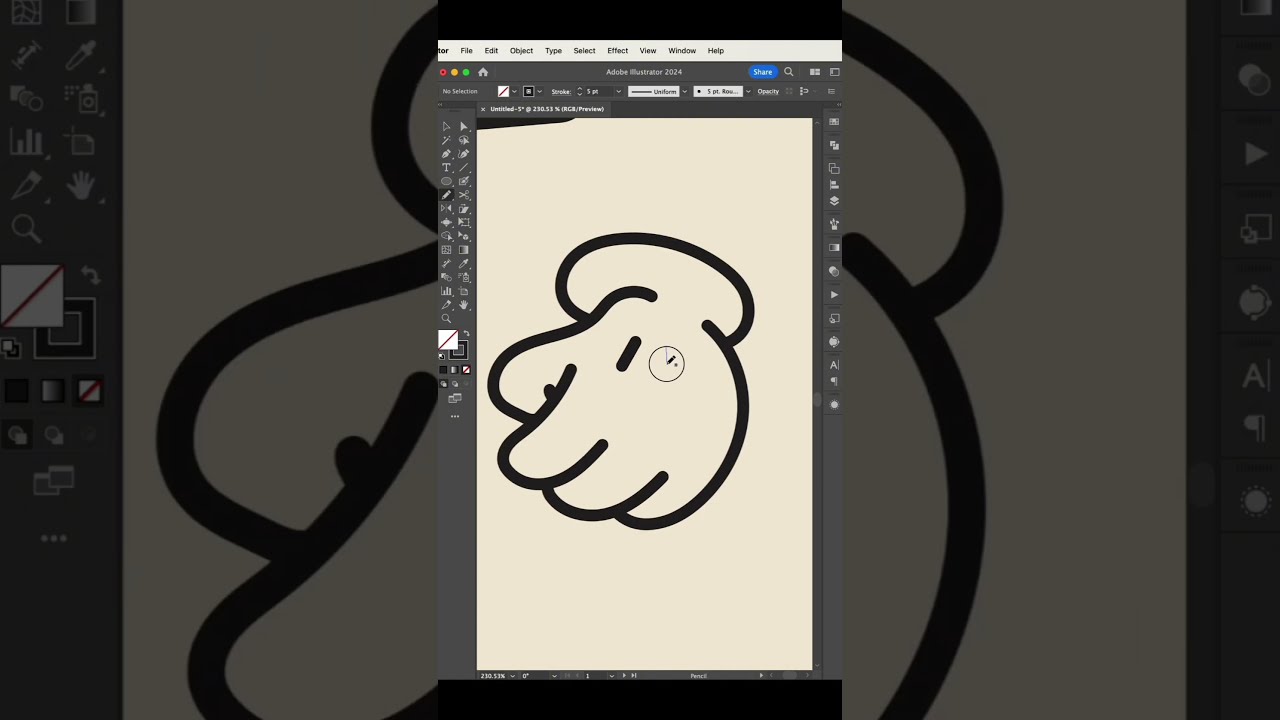This screenshot has width=1280, height=720.
Task: Click the Change Screen Mode icon
Action: [455, 399]
